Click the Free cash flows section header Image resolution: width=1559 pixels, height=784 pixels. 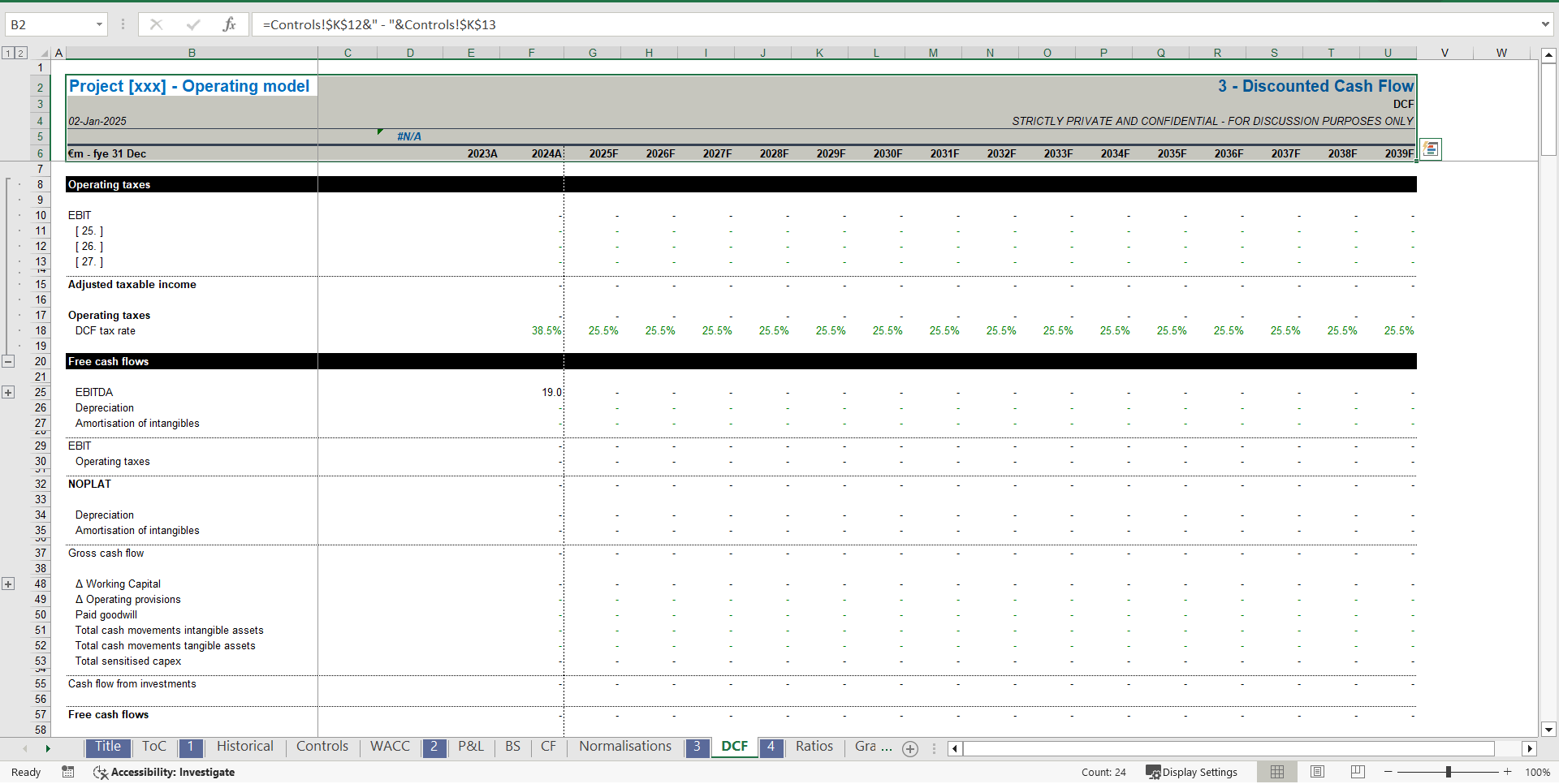pos(109,361)
